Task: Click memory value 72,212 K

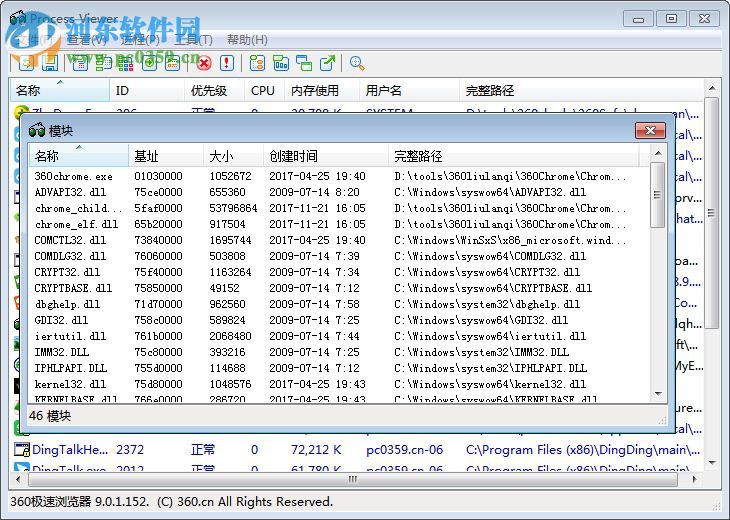Action: [316, 450]
